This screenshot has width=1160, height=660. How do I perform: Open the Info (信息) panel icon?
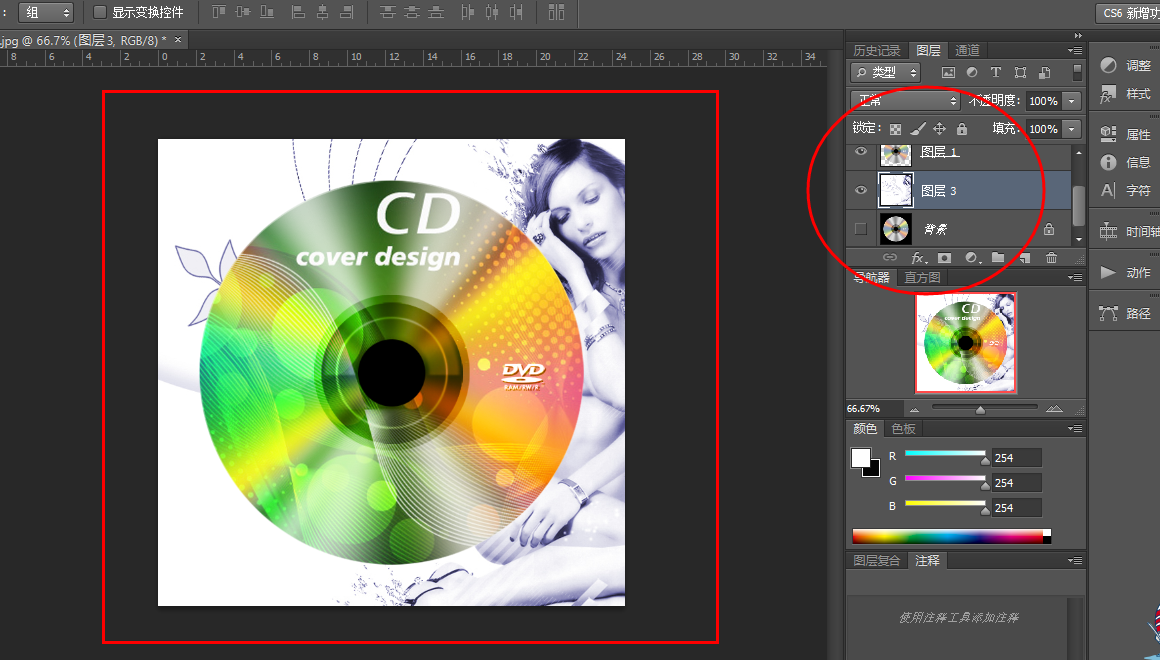1108,162
